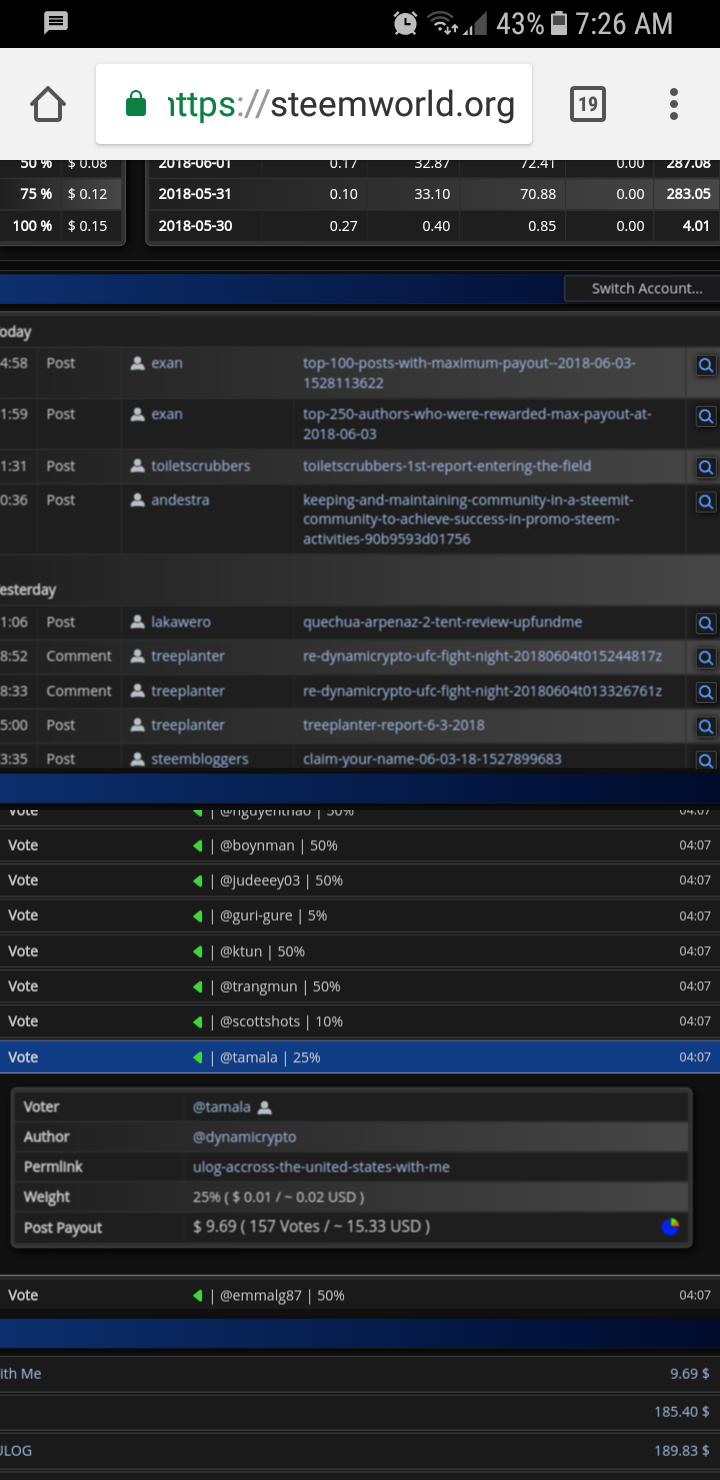Screen dimensions: 720x1480
Task: Open ulog-accross-the-united-states-with-me permlink
Action: (321, 1167)
